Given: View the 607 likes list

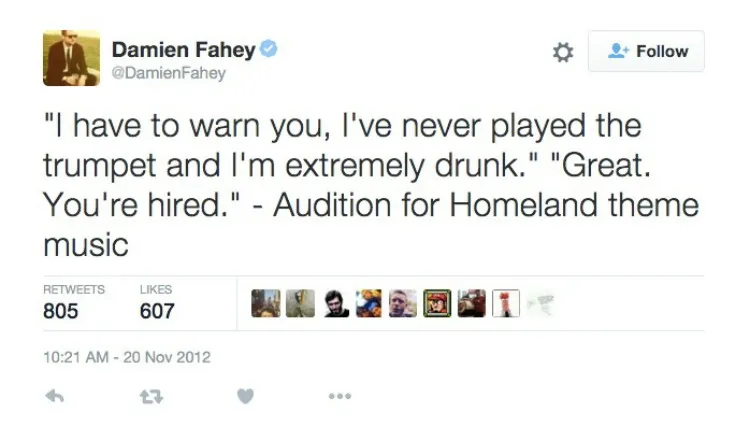Looking at the screenshot, I should coord(157,303).
